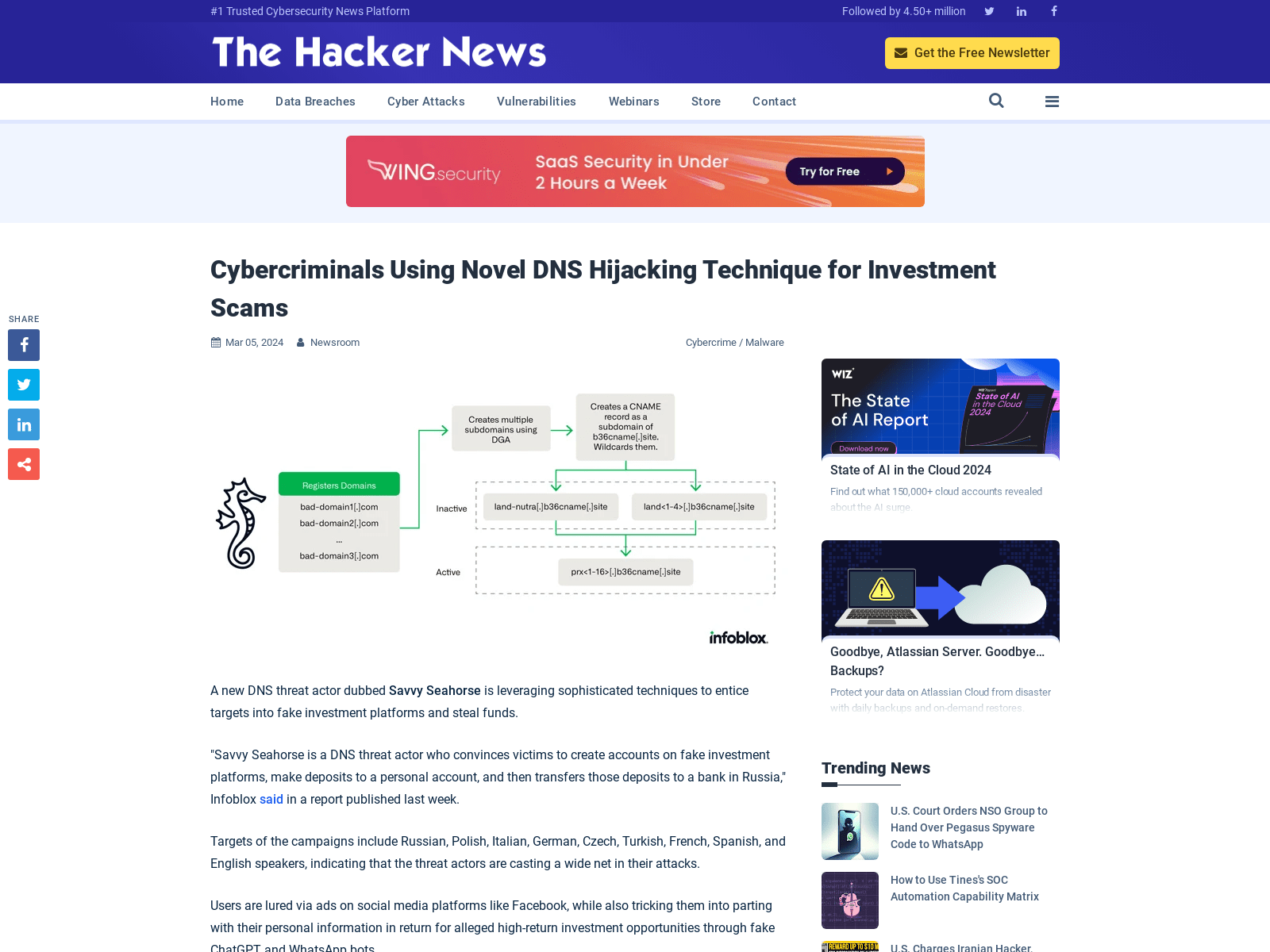Click Mar 05, 2024 date text
The width and height of the screenshot is (1270, 952).
click(x=254, y=343)
